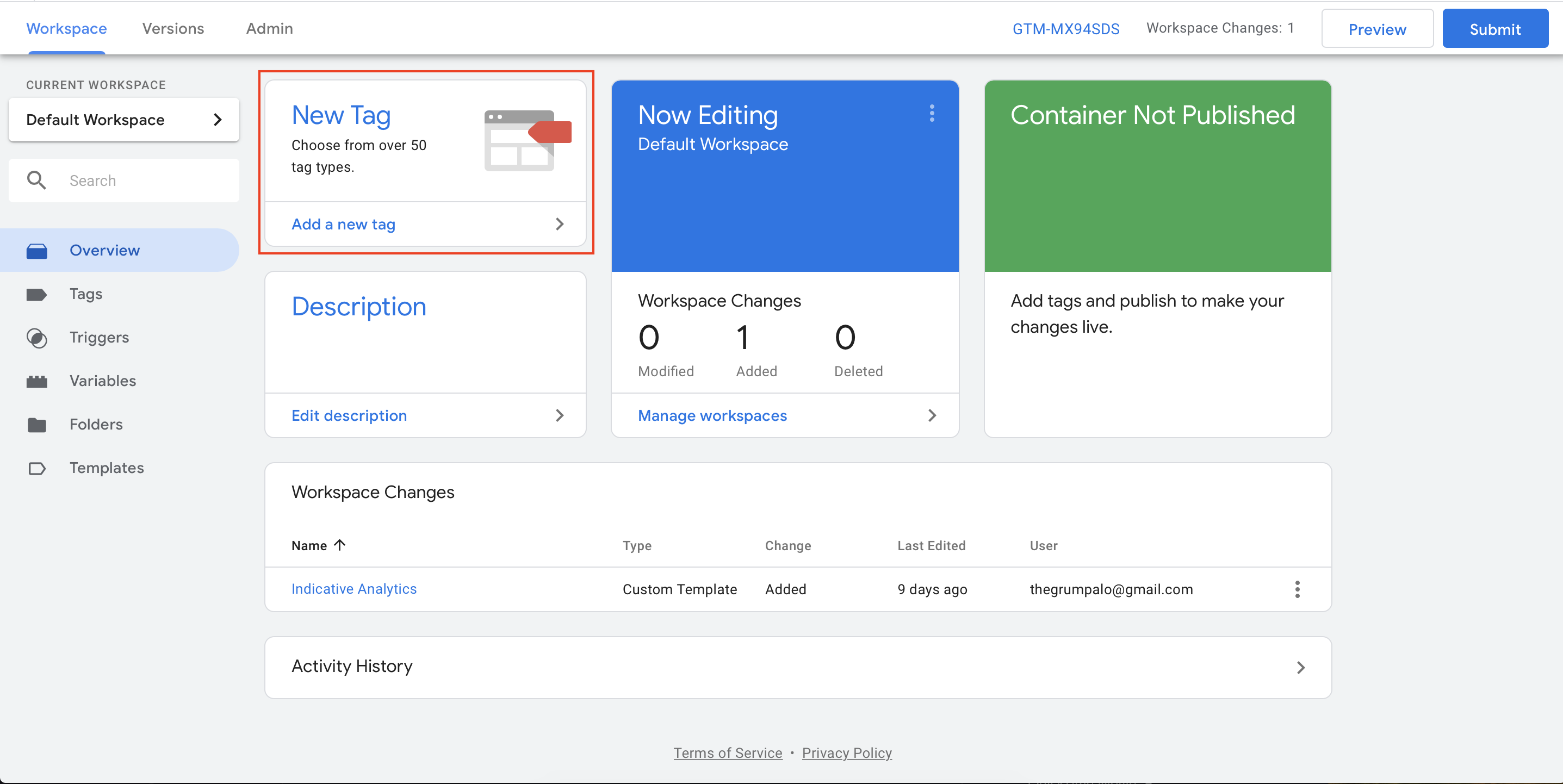The width and height of the screenshot is (1563, 784).
Task: Select the Tags icon in the sidebar
Action: click(x=38, y=294)
